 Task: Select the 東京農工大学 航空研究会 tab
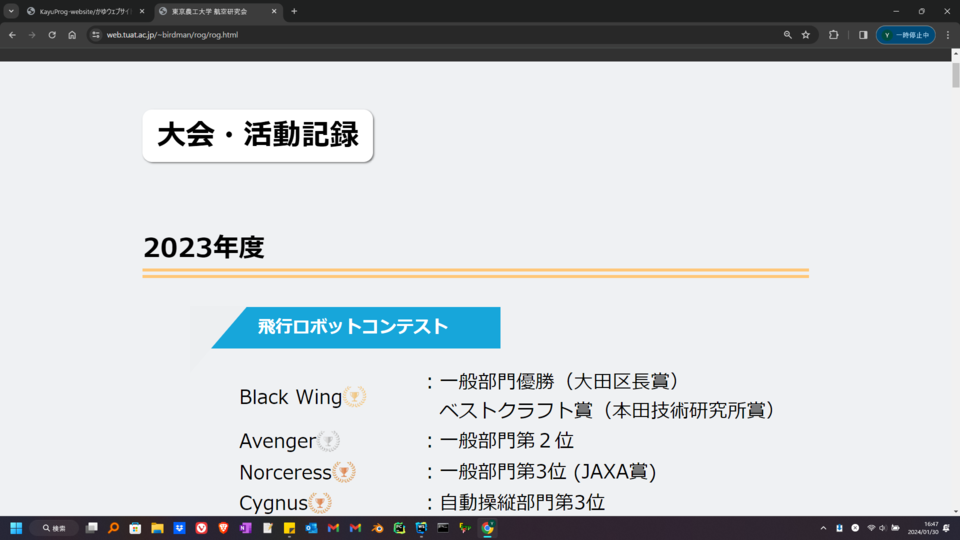215,11
